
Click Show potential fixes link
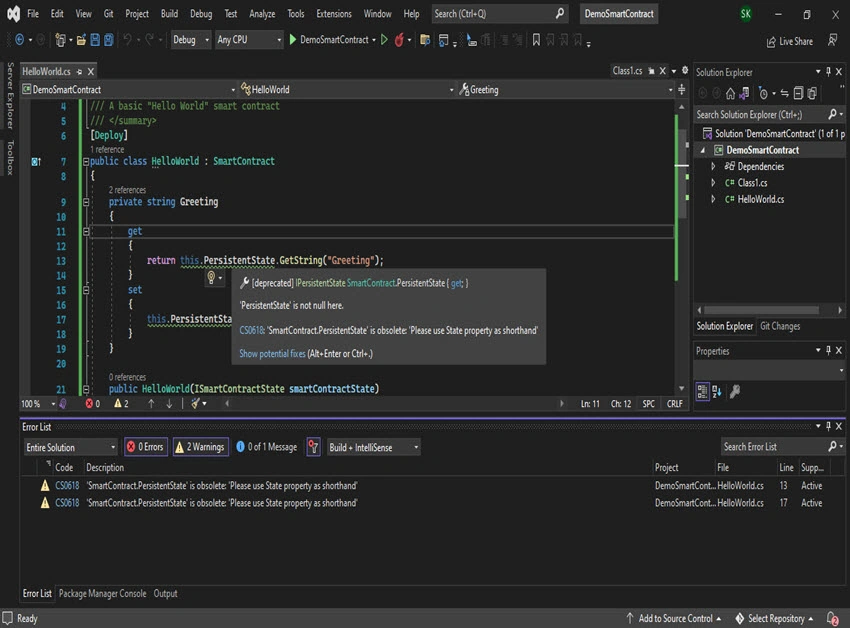[272, 354]
